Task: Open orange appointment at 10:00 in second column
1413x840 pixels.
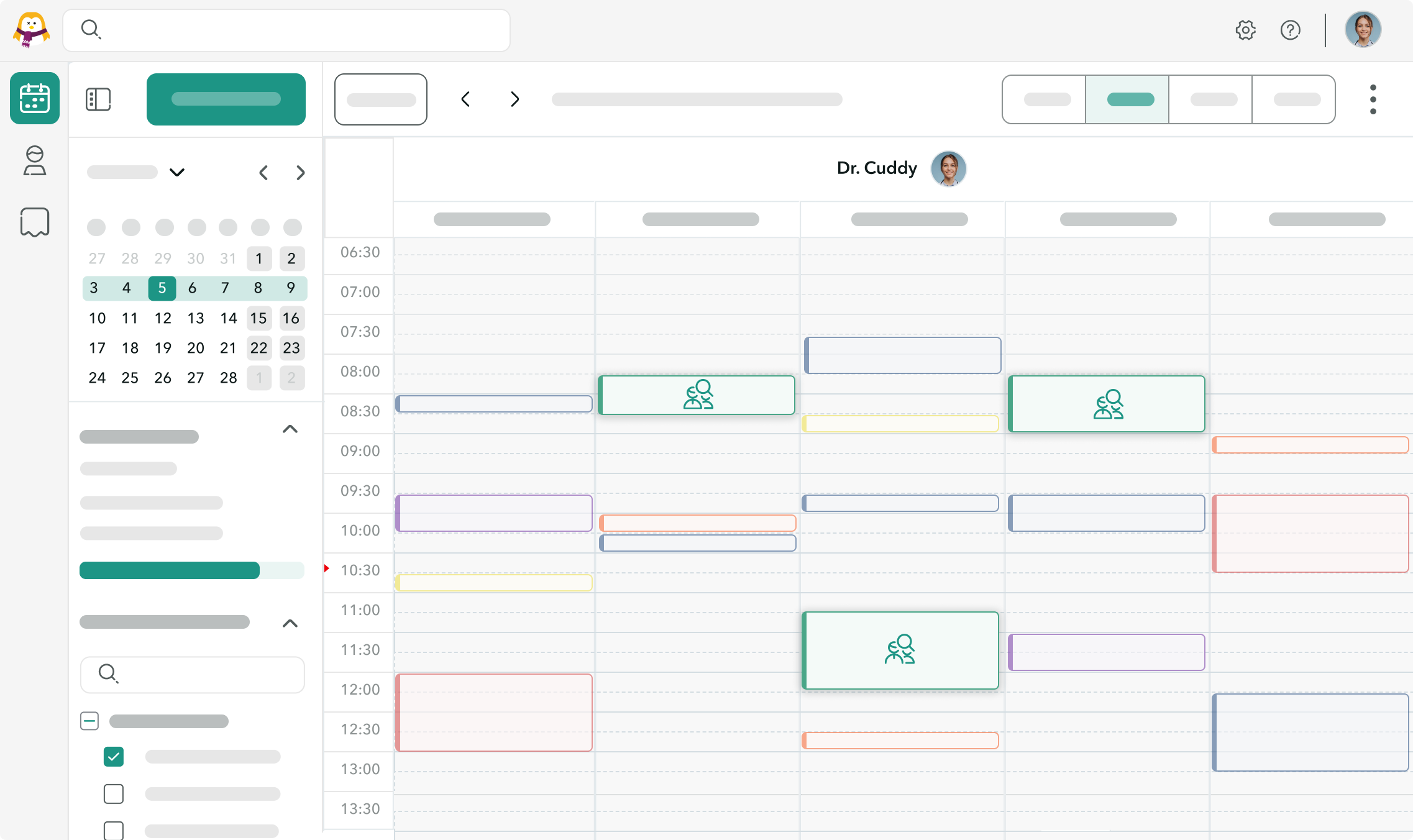Action: tap(698, 523)
